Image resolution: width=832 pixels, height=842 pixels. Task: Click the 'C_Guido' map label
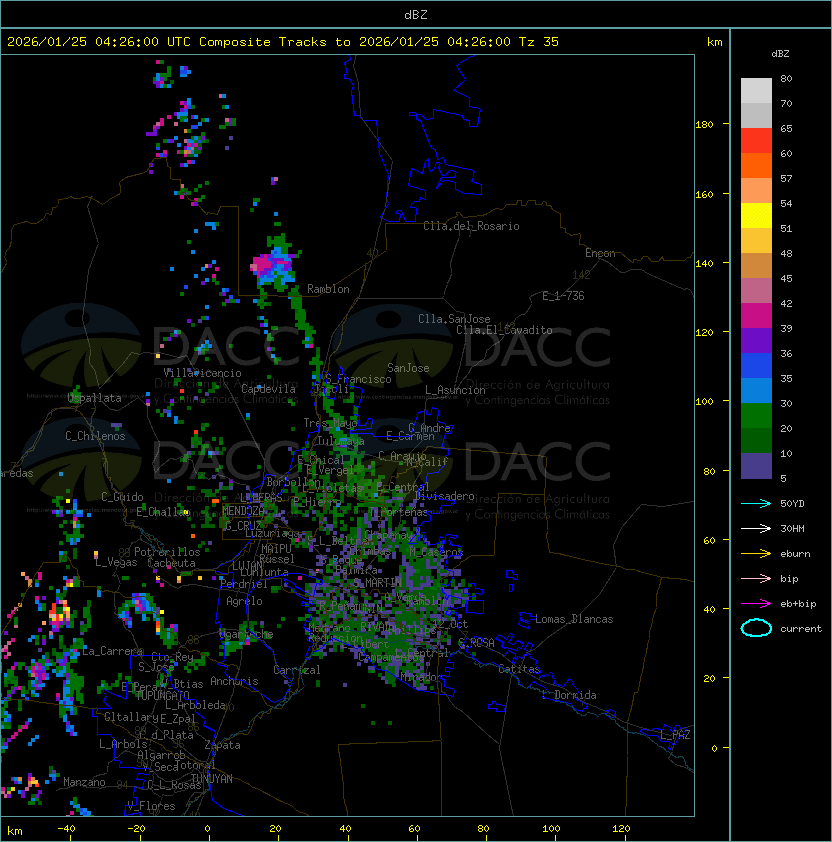[122, 497]
